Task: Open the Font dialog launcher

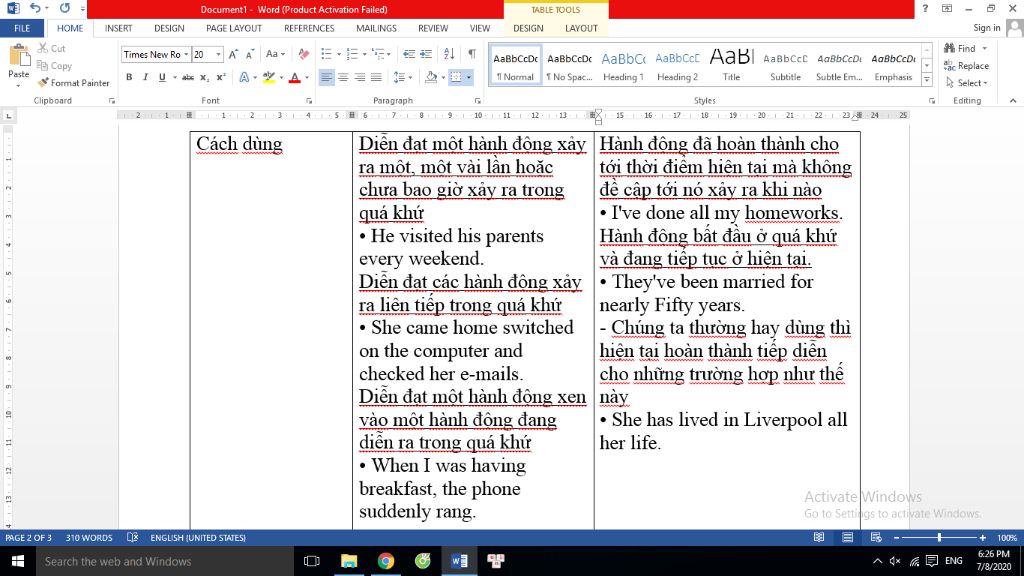Action: [x=309, y=101]
